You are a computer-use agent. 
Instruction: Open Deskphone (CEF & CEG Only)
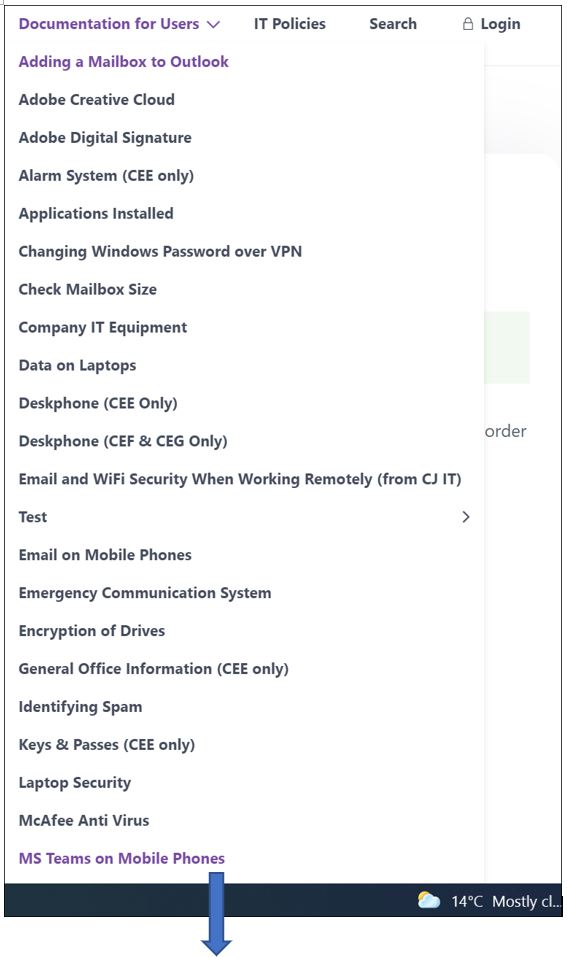123,441
